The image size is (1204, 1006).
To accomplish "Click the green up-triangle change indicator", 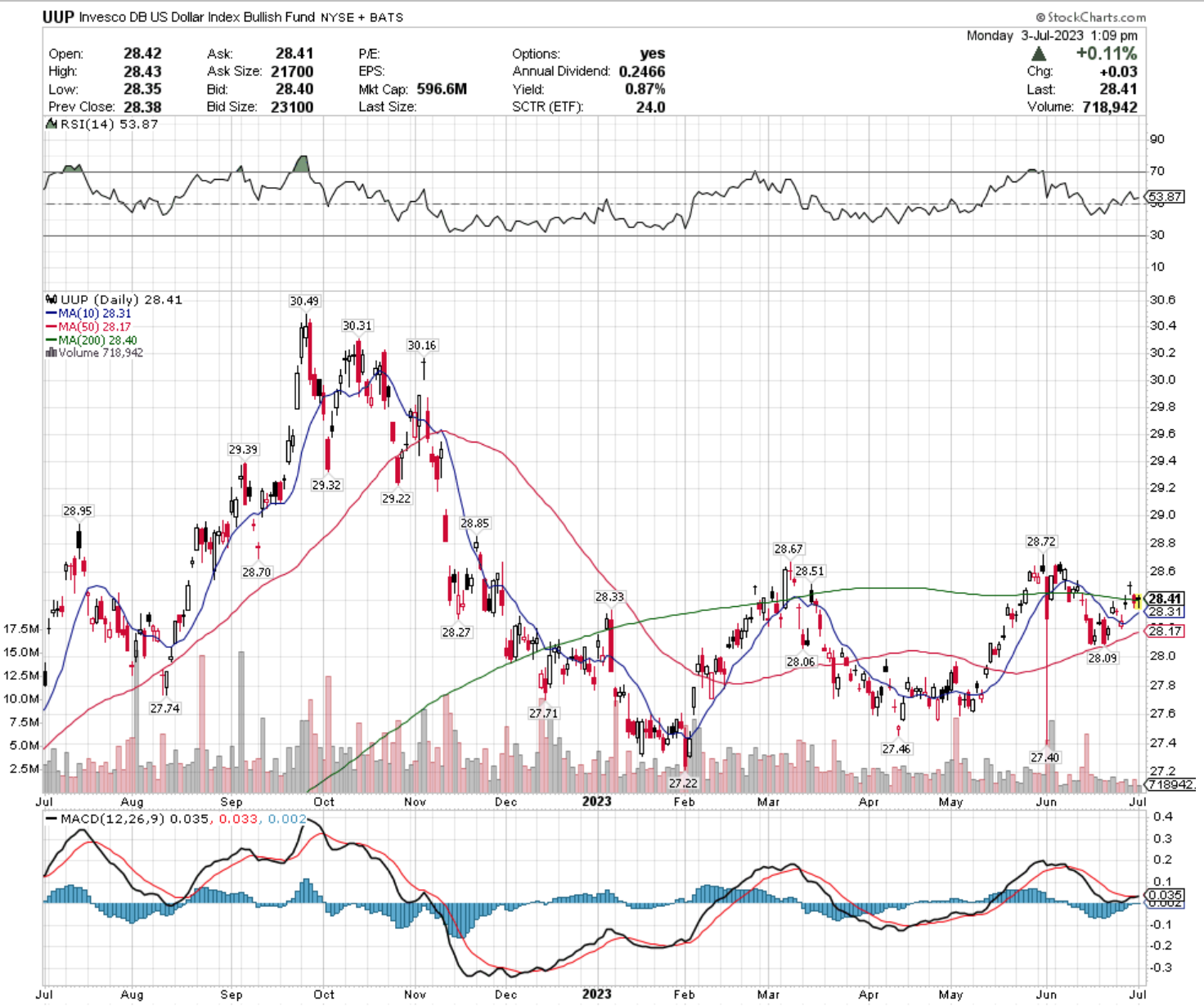I will pyautogui.click(x=1038, y=54).
